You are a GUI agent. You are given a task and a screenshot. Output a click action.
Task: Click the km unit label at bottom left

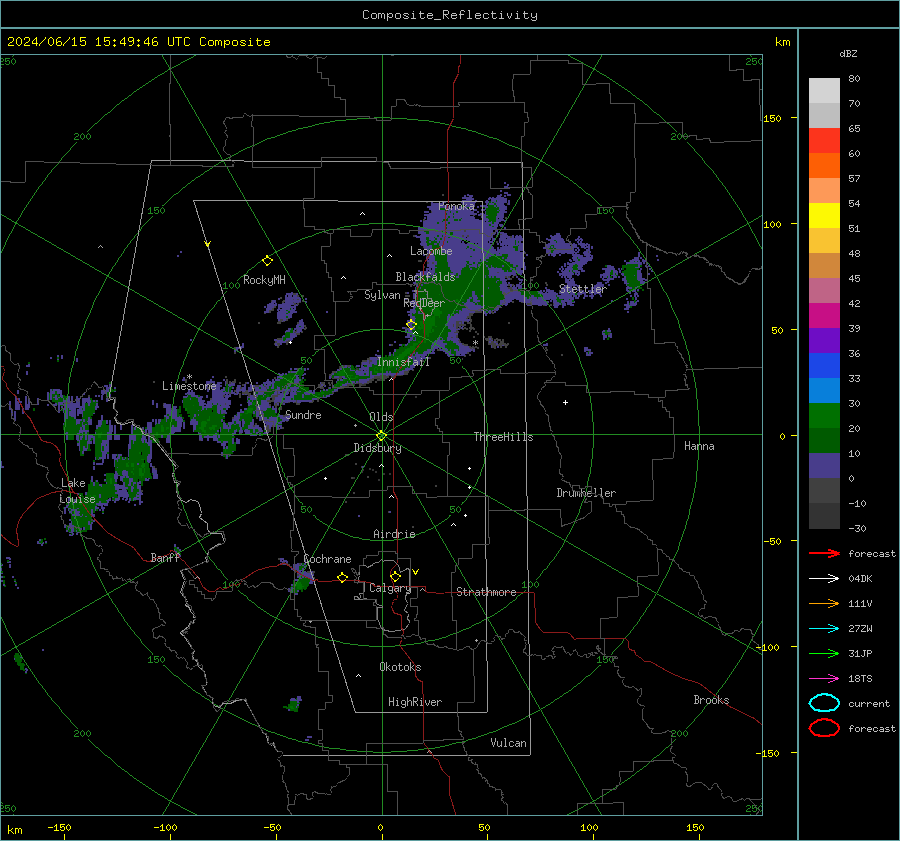(14, 830)
